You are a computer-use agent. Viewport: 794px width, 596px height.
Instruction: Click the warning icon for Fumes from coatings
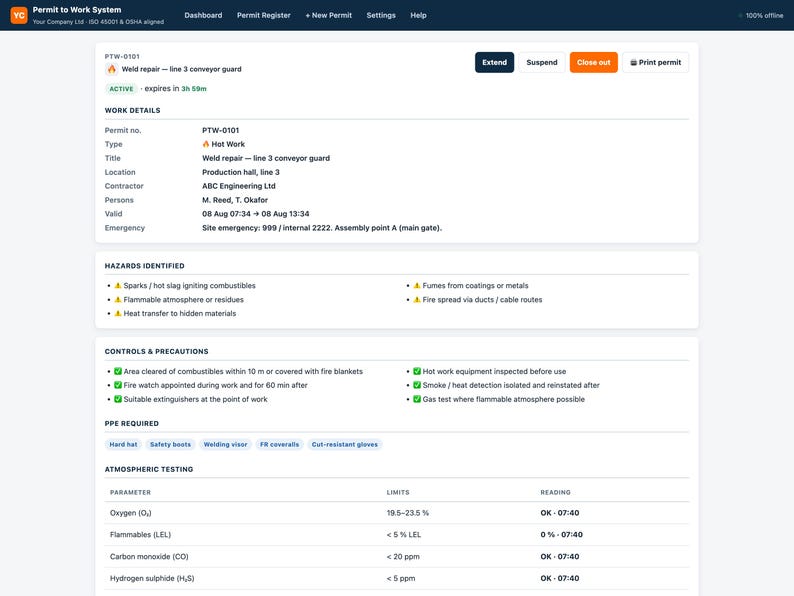[x=417, y=286]
